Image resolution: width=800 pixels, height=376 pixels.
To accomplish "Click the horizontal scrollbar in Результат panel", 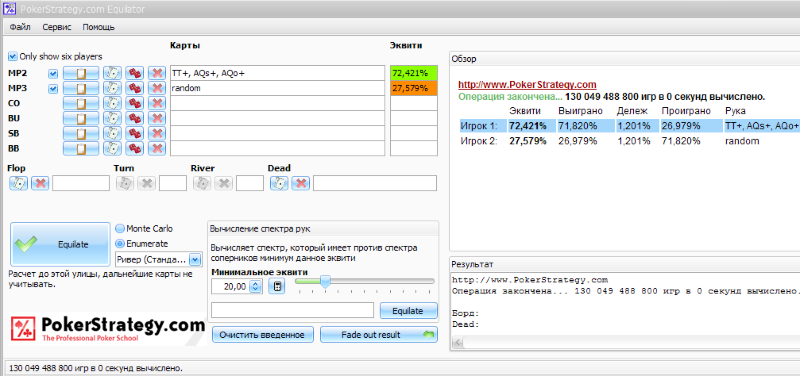I will [626, 342].
